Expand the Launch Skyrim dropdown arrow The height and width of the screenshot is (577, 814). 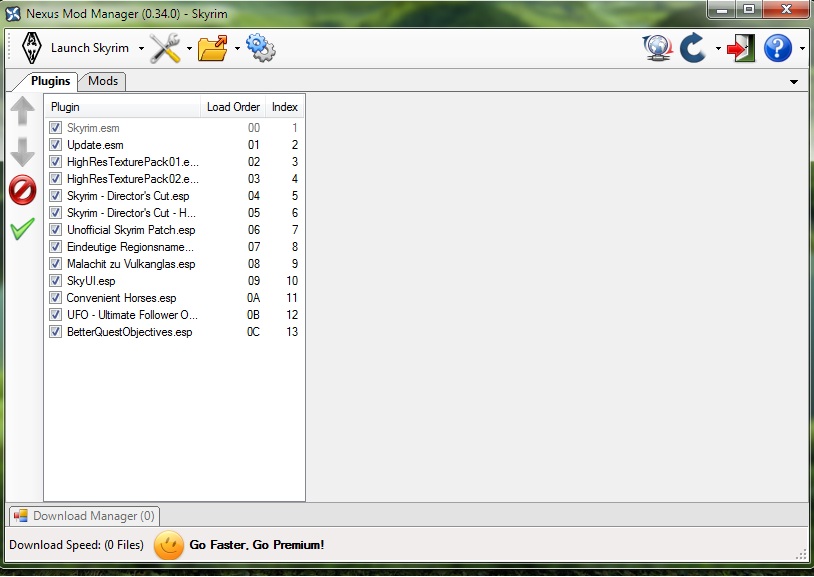[141, 49]
